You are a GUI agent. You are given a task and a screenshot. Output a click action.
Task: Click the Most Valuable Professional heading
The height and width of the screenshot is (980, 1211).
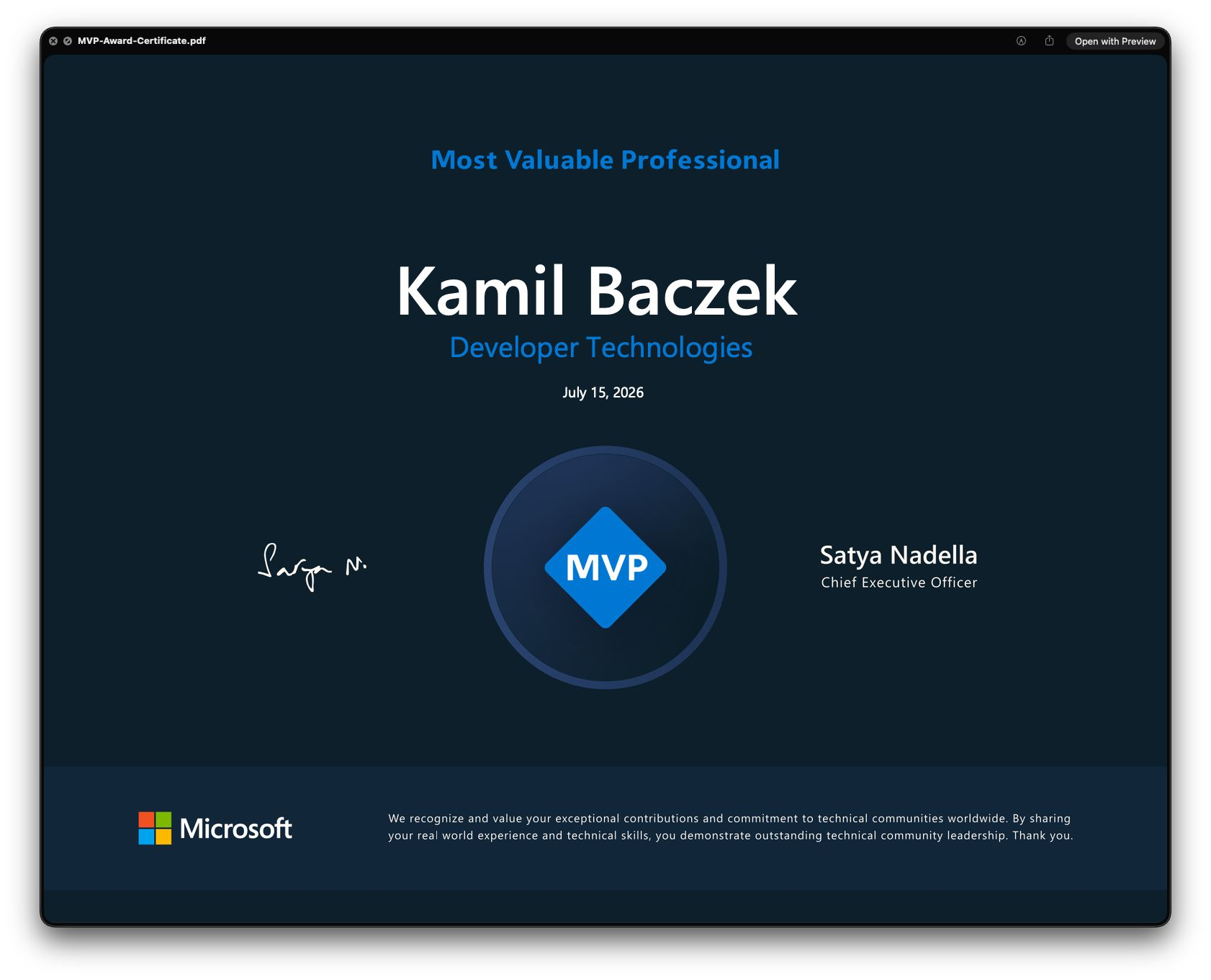(605, 160)
